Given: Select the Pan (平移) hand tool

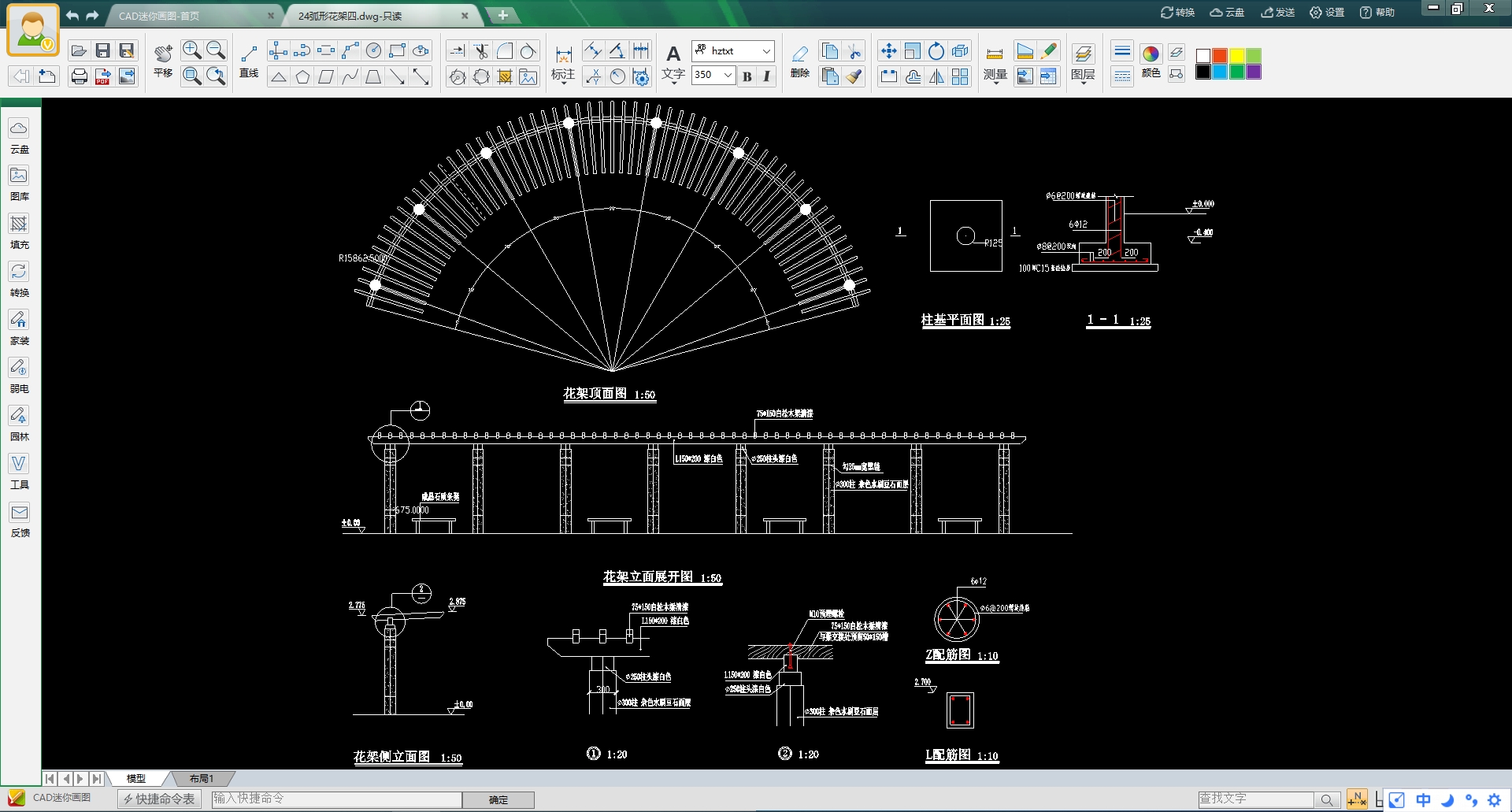Looking at the screenshot, I should 163,61.
